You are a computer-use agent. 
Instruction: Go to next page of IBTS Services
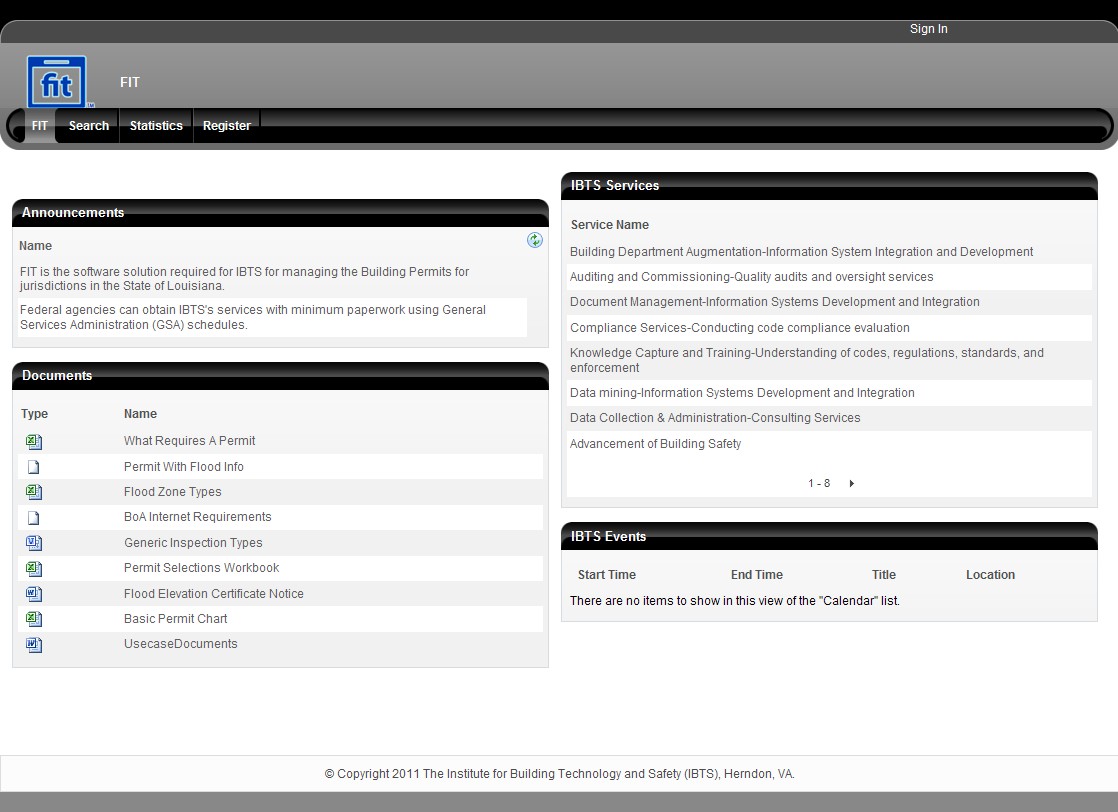851,484
